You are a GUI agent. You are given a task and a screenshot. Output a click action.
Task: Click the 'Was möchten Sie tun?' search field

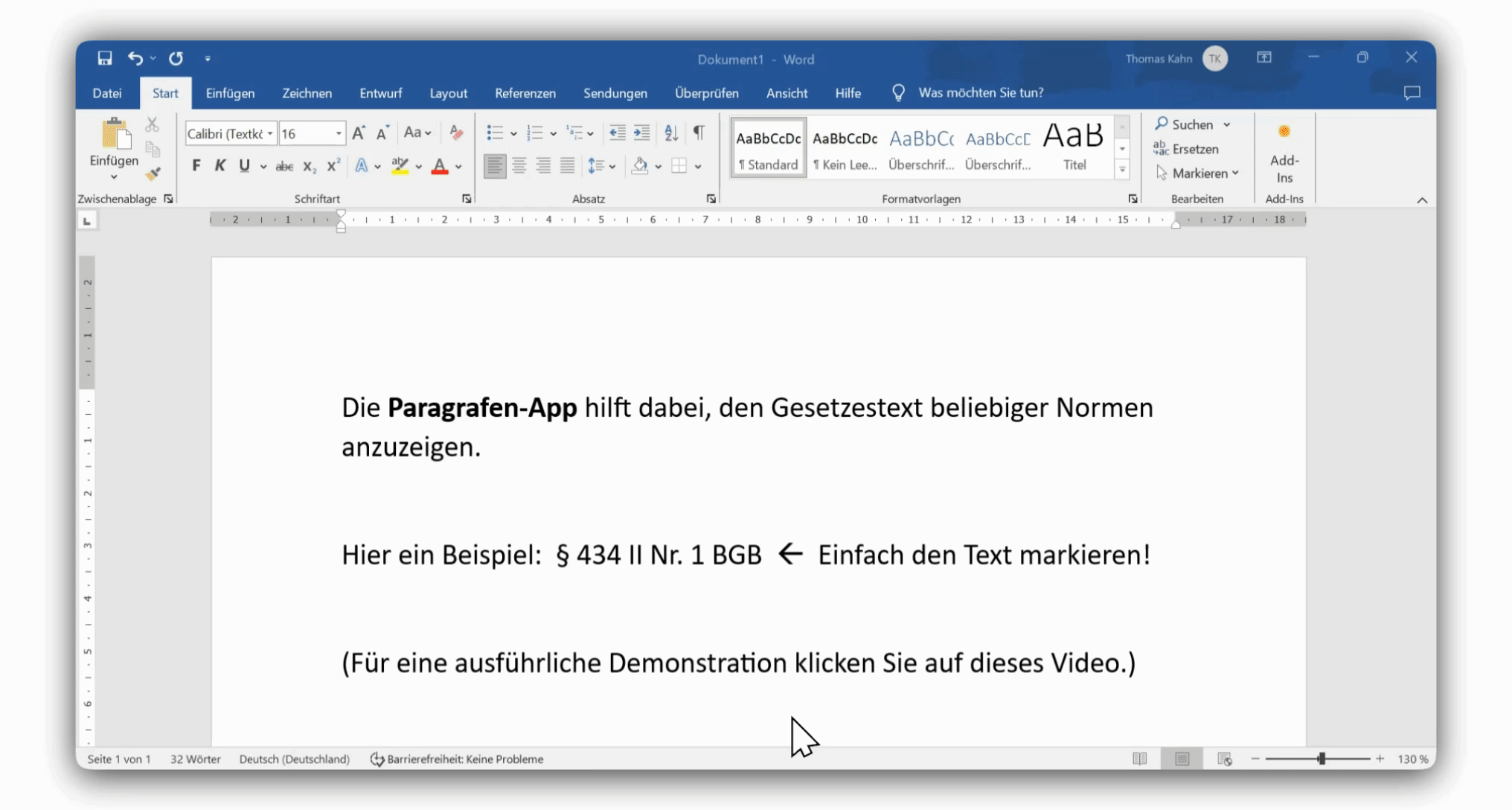click(x=980, y=93)
